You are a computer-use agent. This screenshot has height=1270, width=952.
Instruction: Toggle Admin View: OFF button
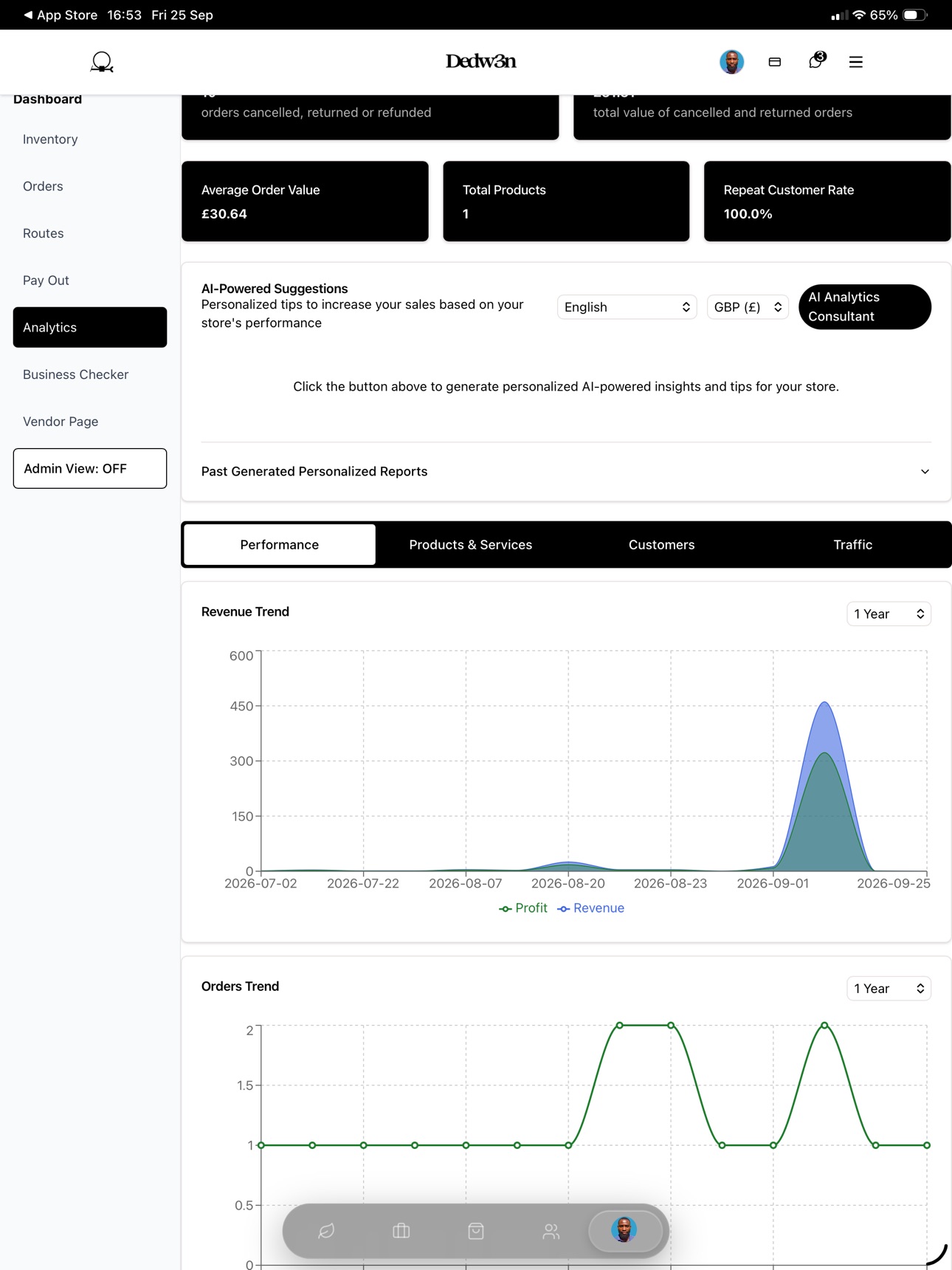(x=90, y=468)
